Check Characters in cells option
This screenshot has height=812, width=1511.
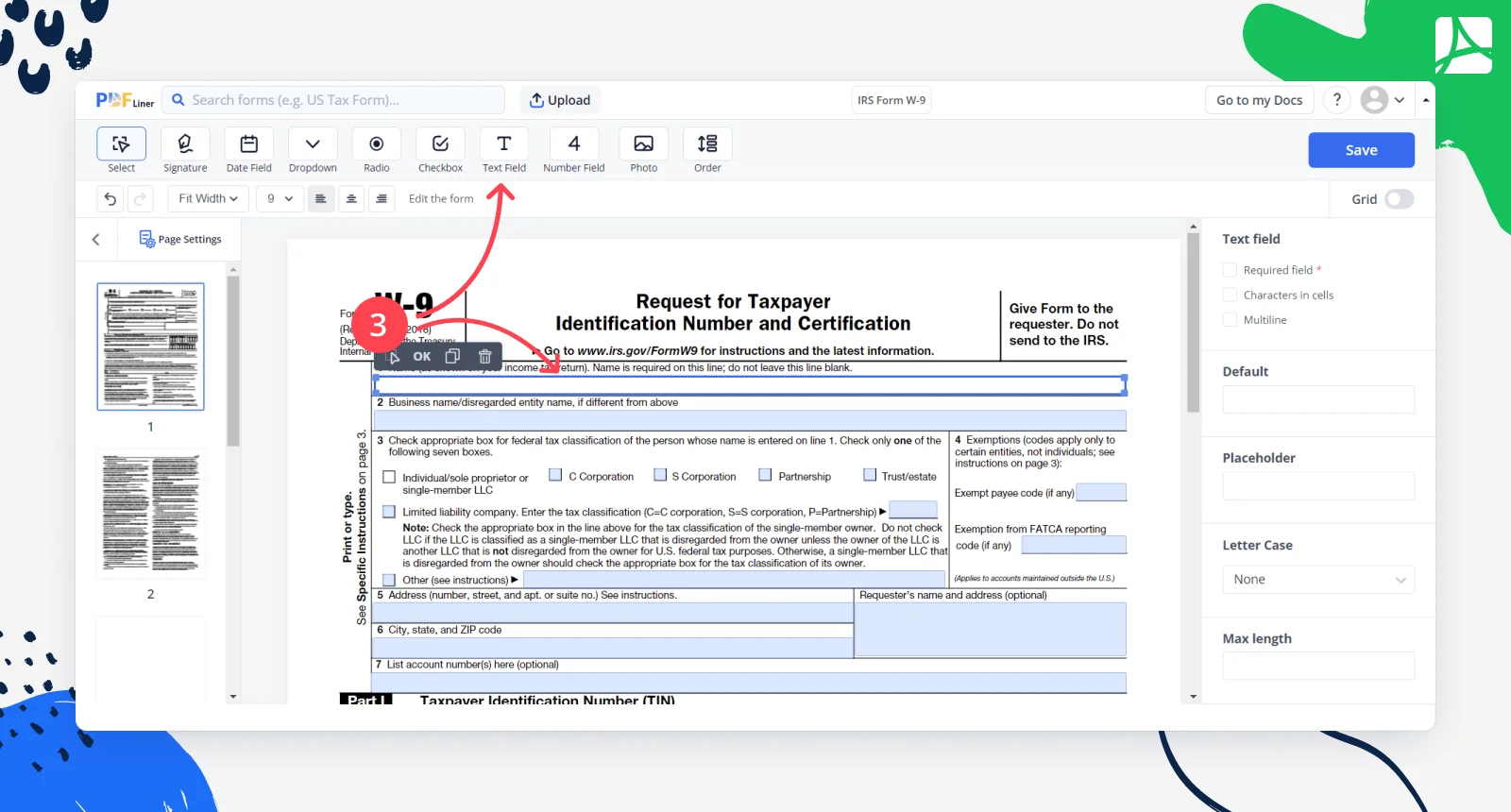[1230, 295]
